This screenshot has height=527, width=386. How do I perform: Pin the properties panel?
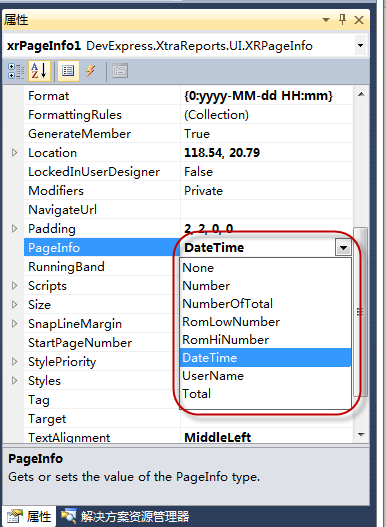click(342, 20)
